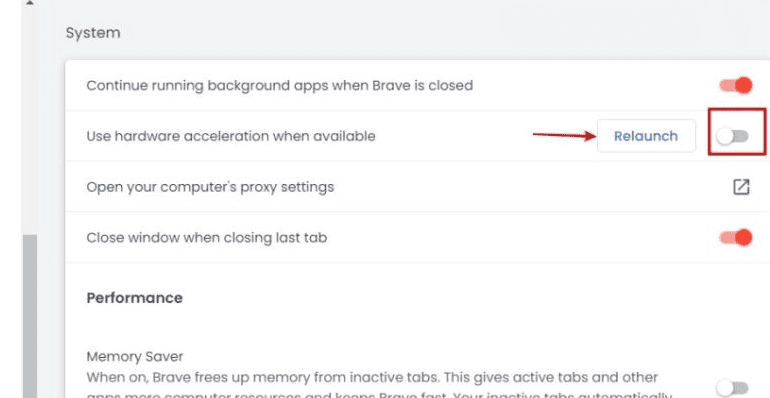The height and width of the screenshot is (398, 770).
Task: Click the Performance section heading
Action: (x=135, y=298)
